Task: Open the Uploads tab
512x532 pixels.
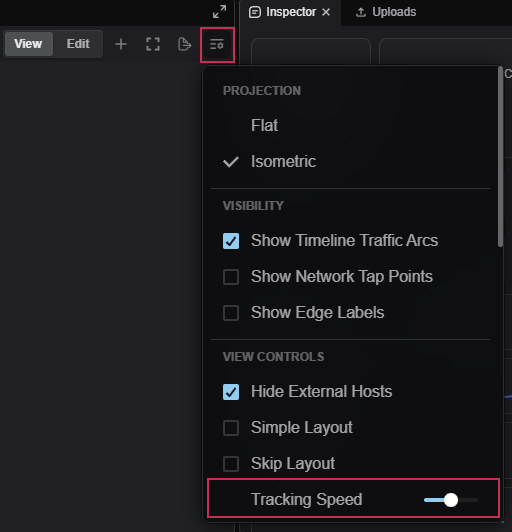Action: pos(386,12)
